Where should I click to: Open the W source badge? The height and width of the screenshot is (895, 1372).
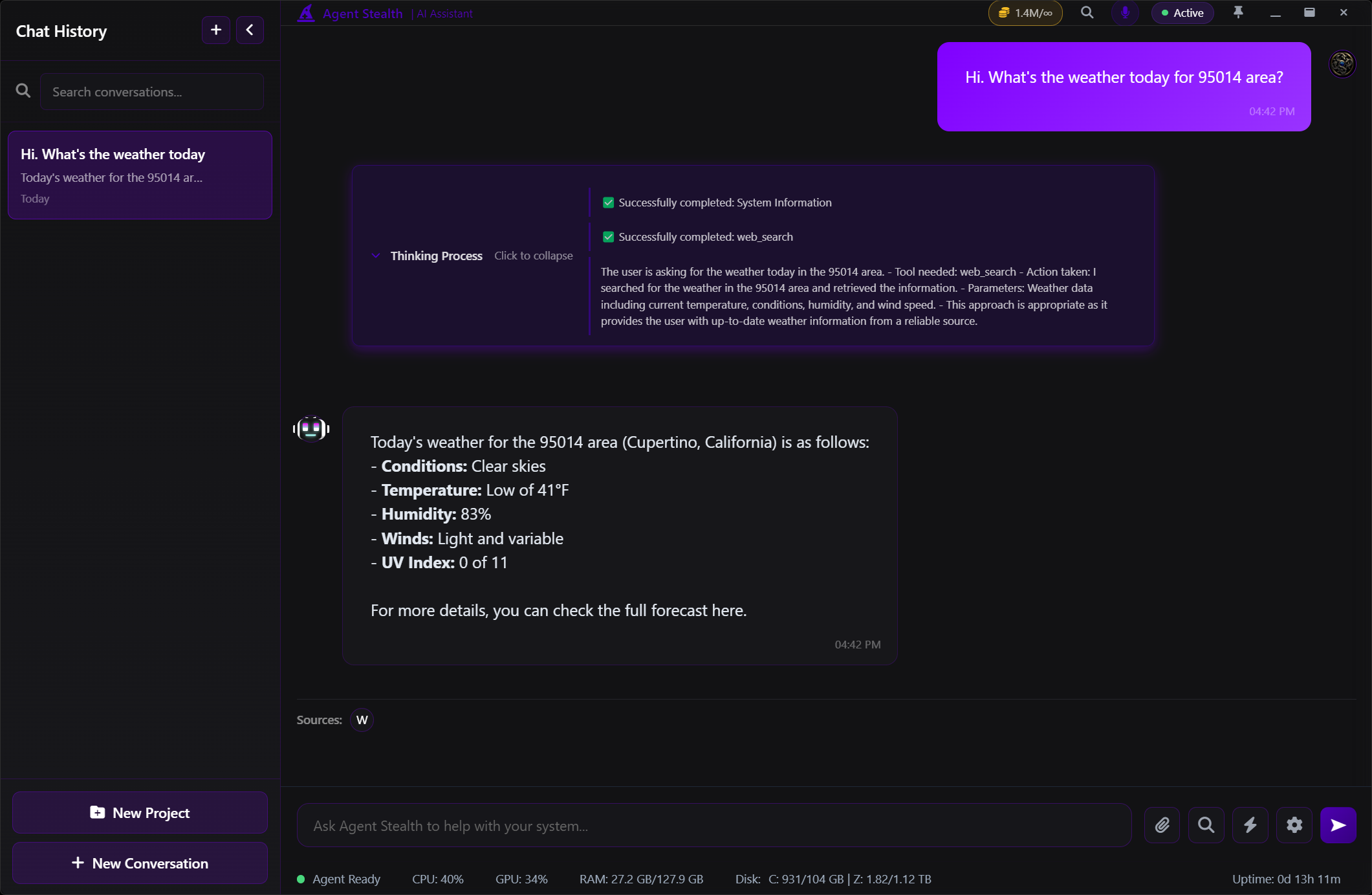pos(362,720)
